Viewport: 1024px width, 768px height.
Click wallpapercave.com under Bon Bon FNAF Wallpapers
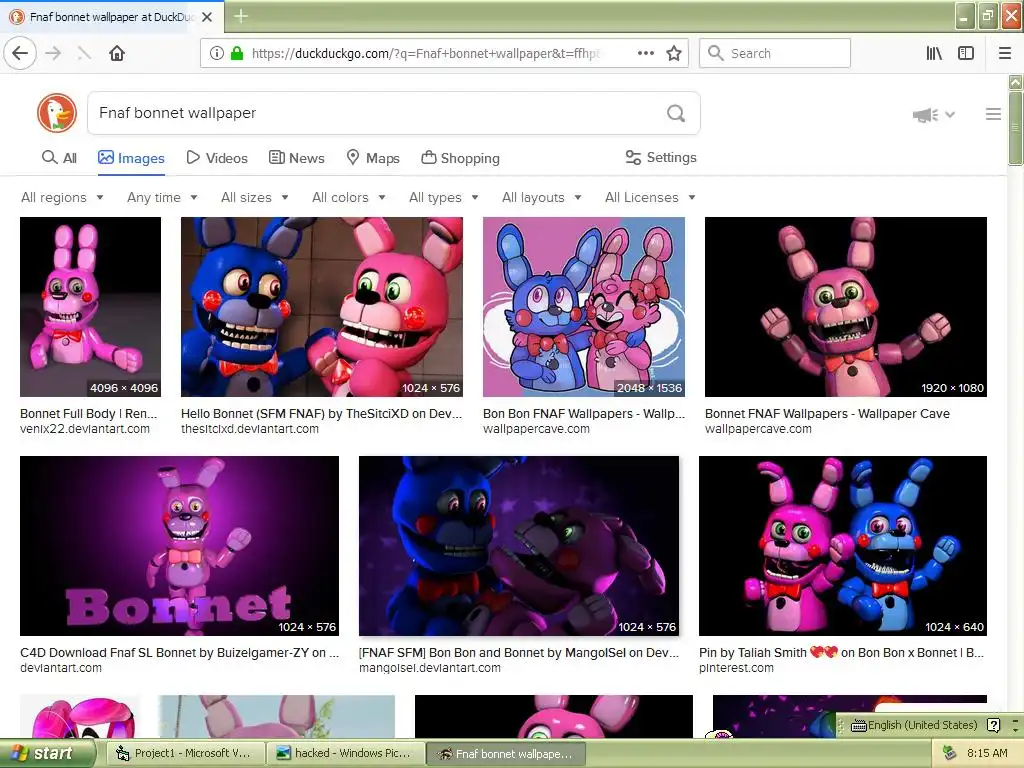(536, 429)
